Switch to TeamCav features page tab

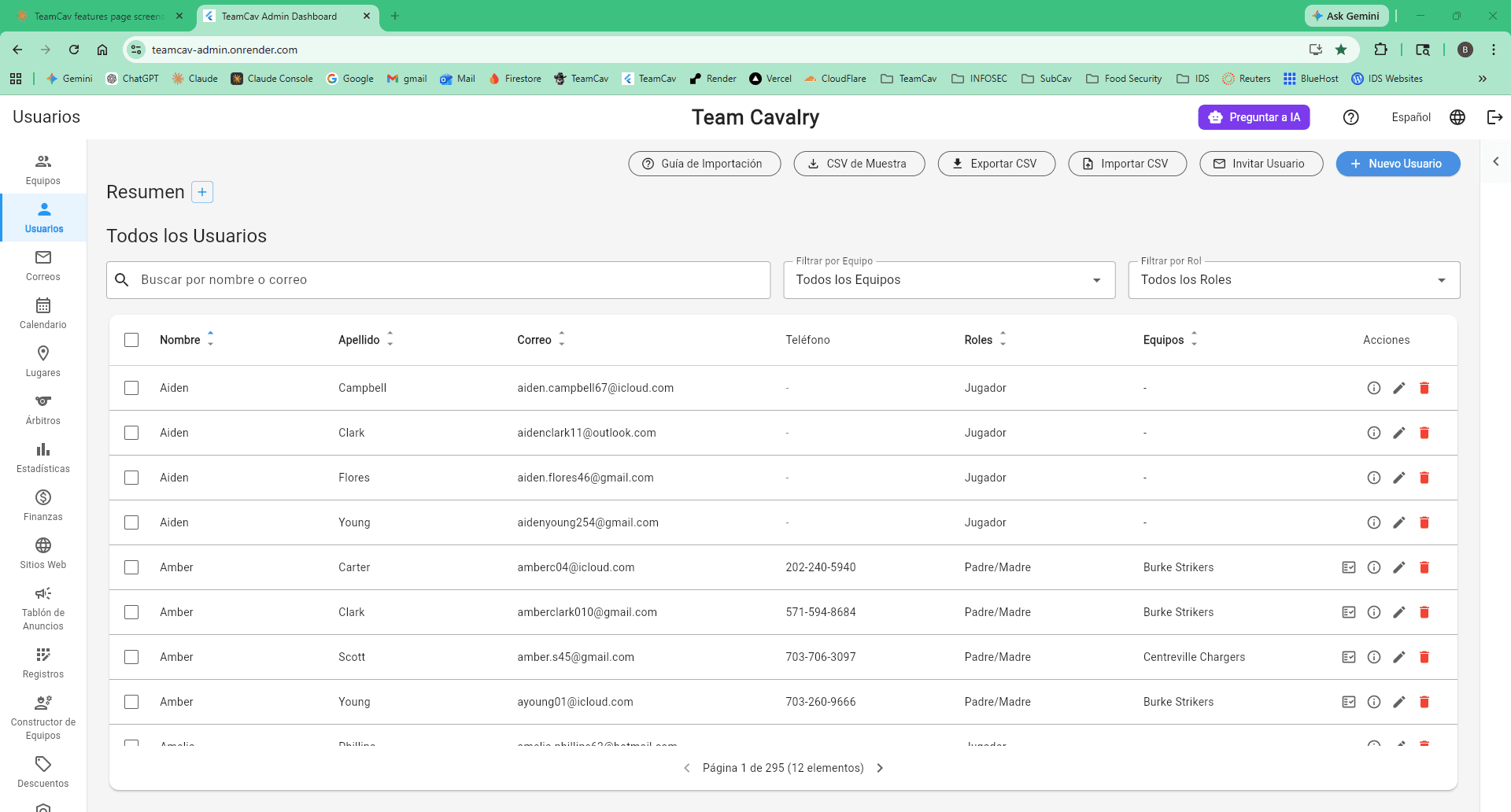pyautogui.click(x=99, y=16)
